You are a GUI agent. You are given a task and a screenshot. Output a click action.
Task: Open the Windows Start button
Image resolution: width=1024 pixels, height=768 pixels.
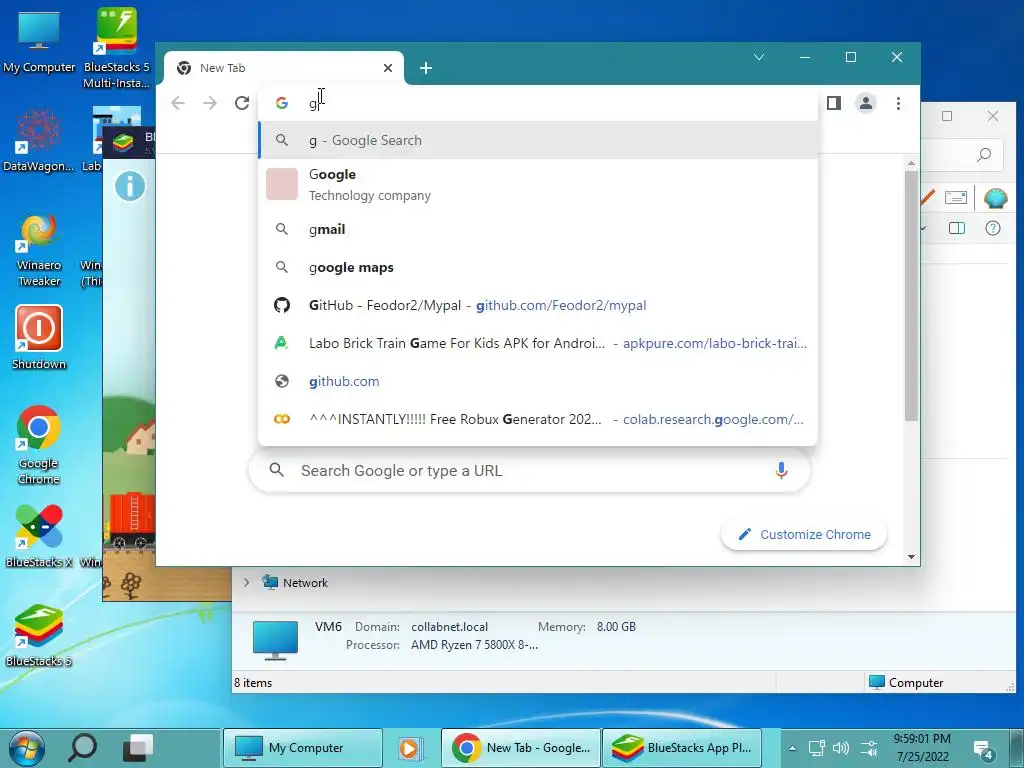point(27,748)
